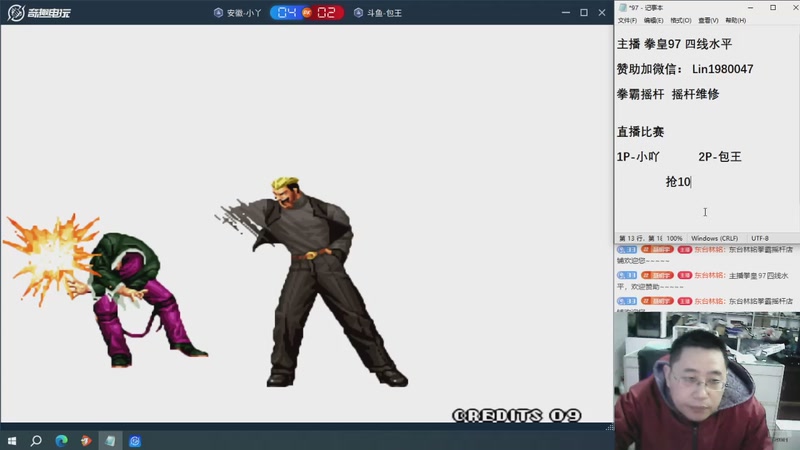This screenshot has width=800, height=450.
Task: Click the Notepad app icon in its title bar
Action: 622,8
